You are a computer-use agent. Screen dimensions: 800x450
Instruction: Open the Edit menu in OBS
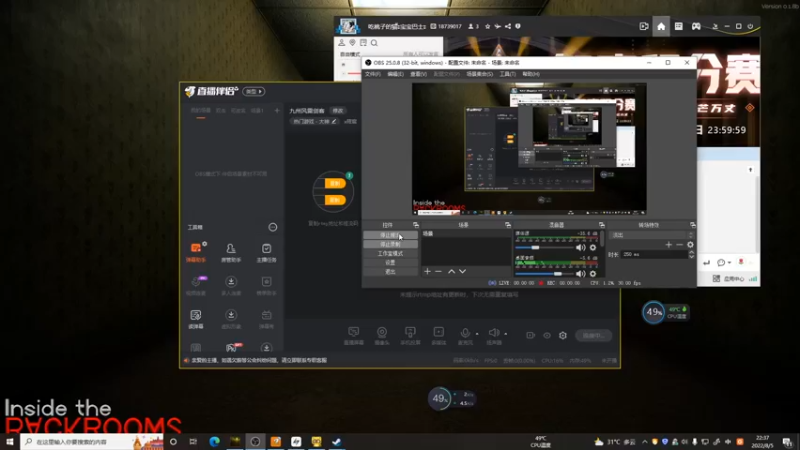click(x=395, y=74)
